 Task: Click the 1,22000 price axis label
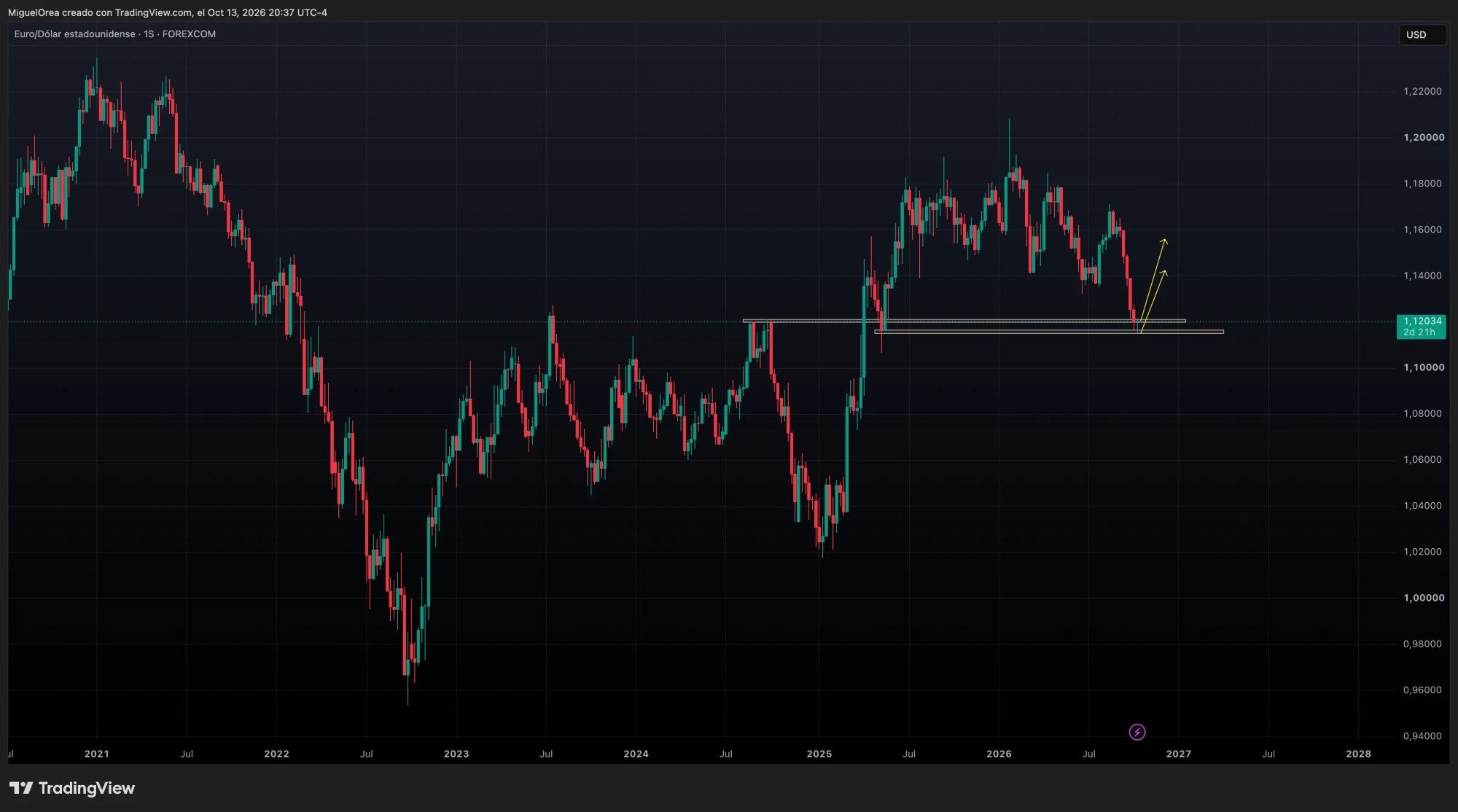point(1422,91)
